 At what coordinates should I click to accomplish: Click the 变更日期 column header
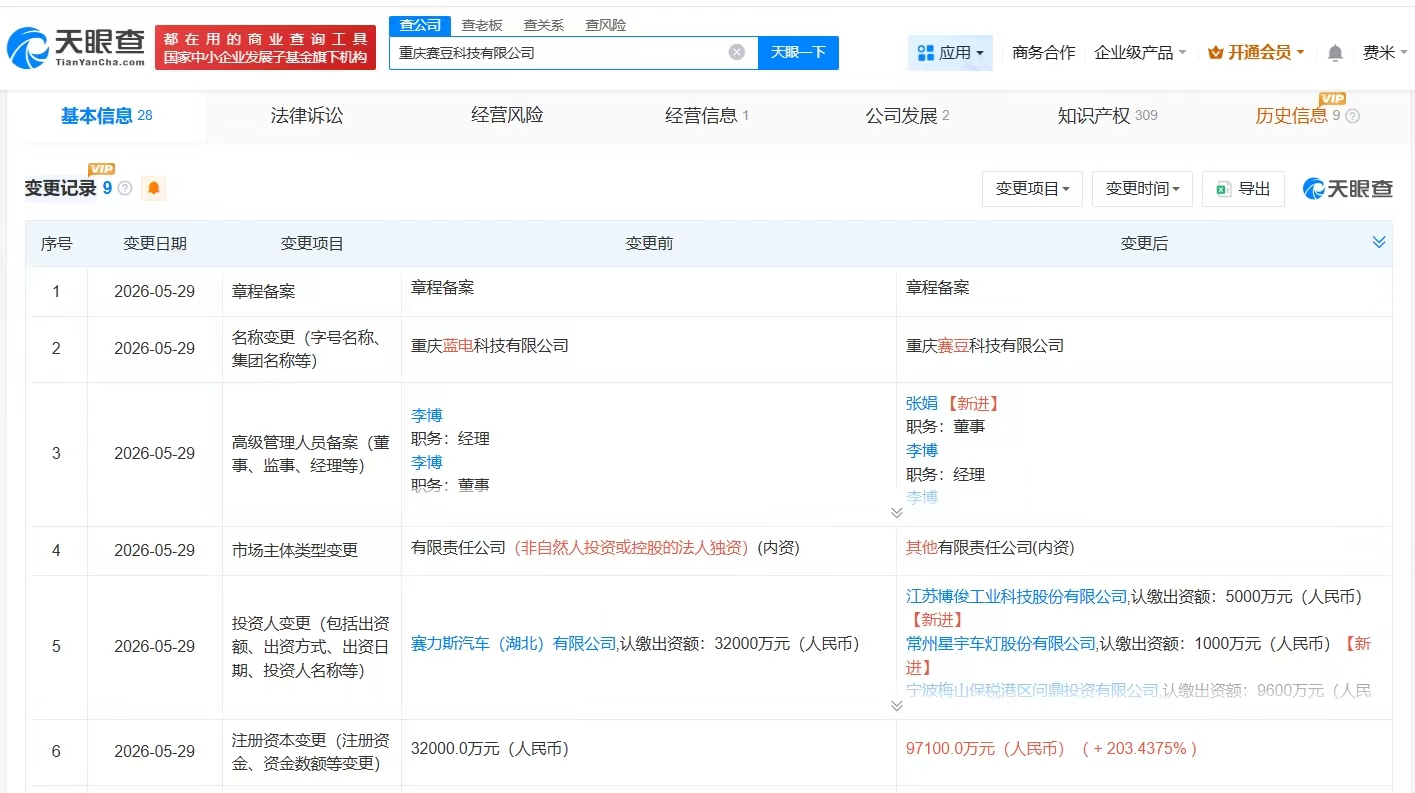pos(154,244)
